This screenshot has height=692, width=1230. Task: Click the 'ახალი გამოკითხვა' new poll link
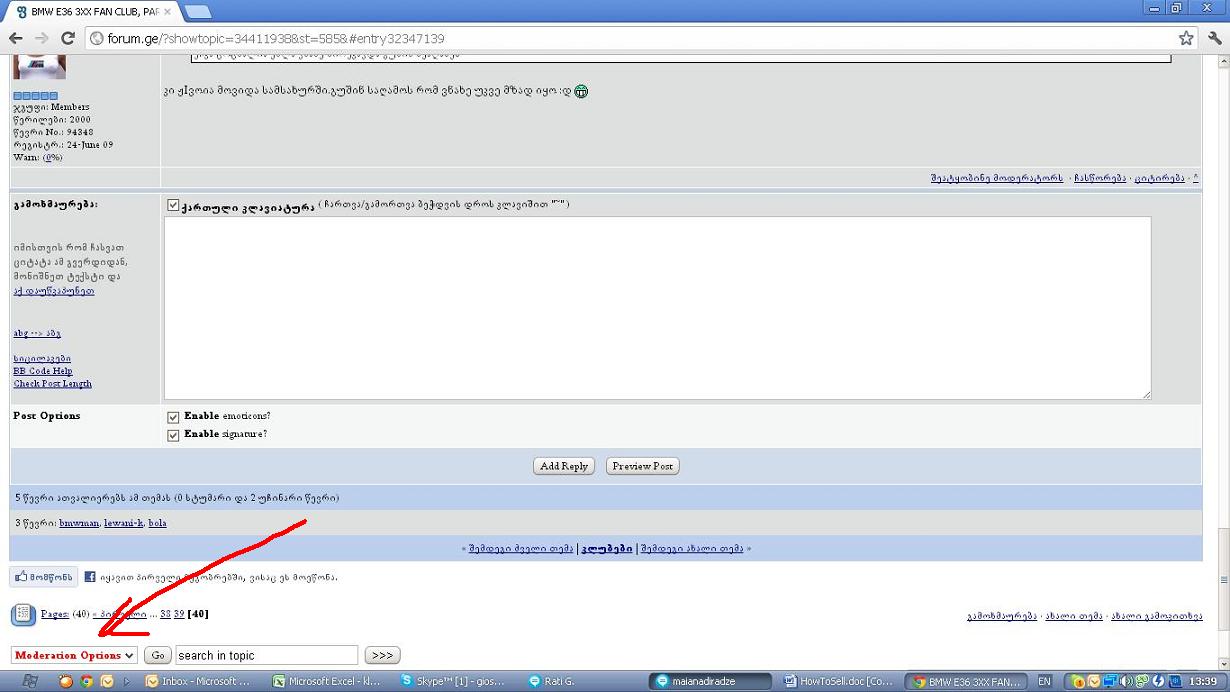[x=1157, y=616]
